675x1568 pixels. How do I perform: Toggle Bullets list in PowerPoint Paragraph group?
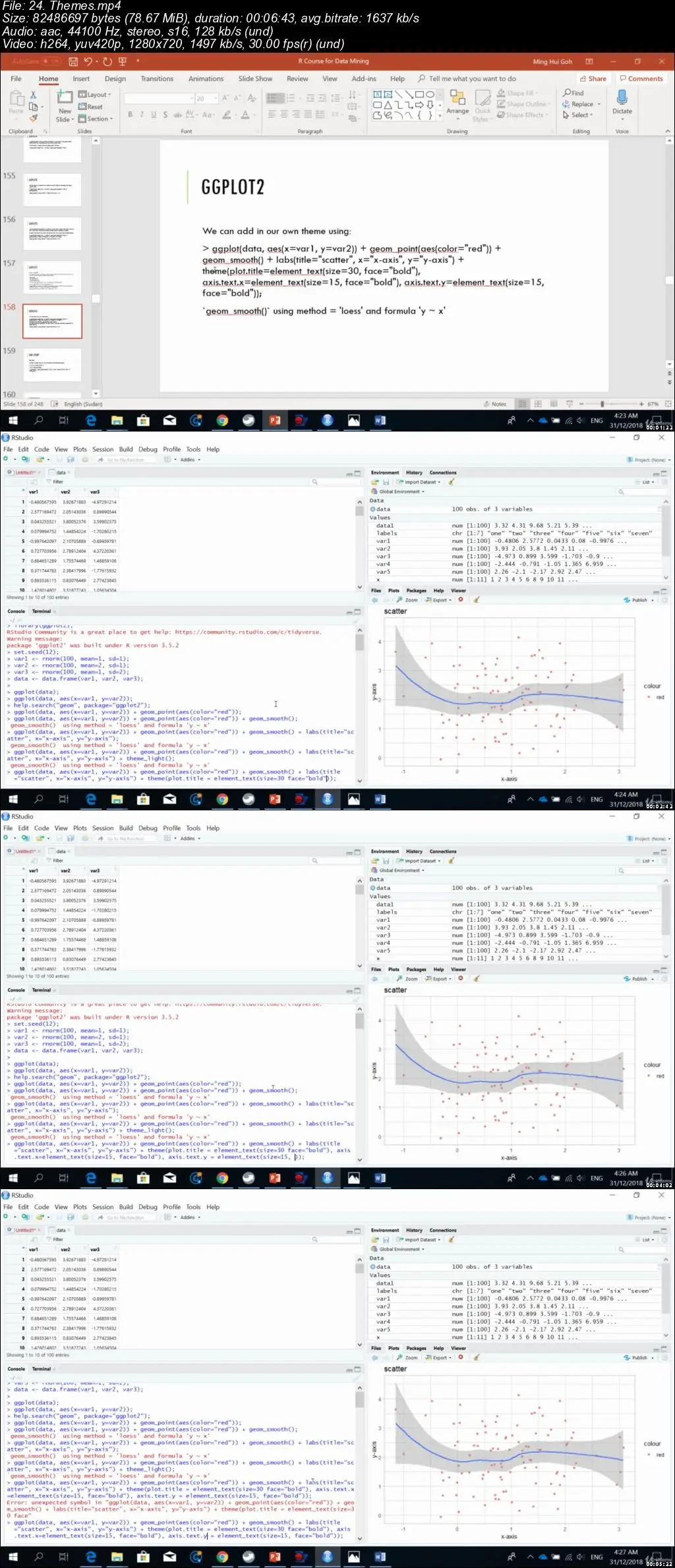tap(276, 98)
